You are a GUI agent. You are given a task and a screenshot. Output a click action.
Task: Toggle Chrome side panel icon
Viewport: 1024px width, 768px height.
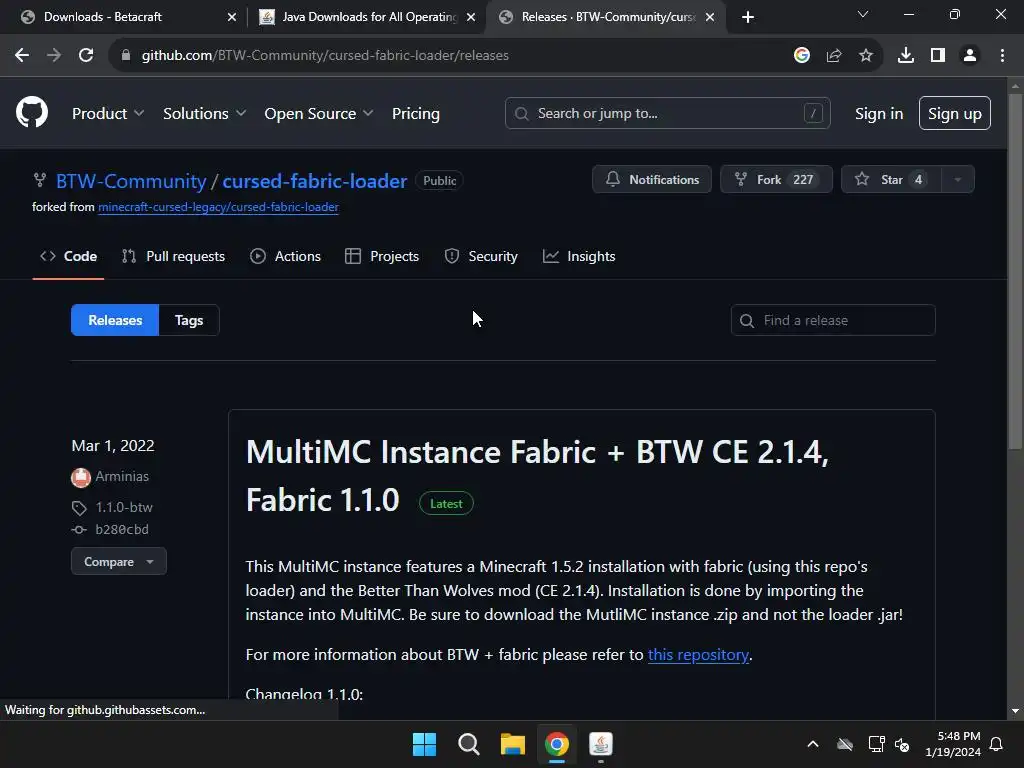pos(937,56)
